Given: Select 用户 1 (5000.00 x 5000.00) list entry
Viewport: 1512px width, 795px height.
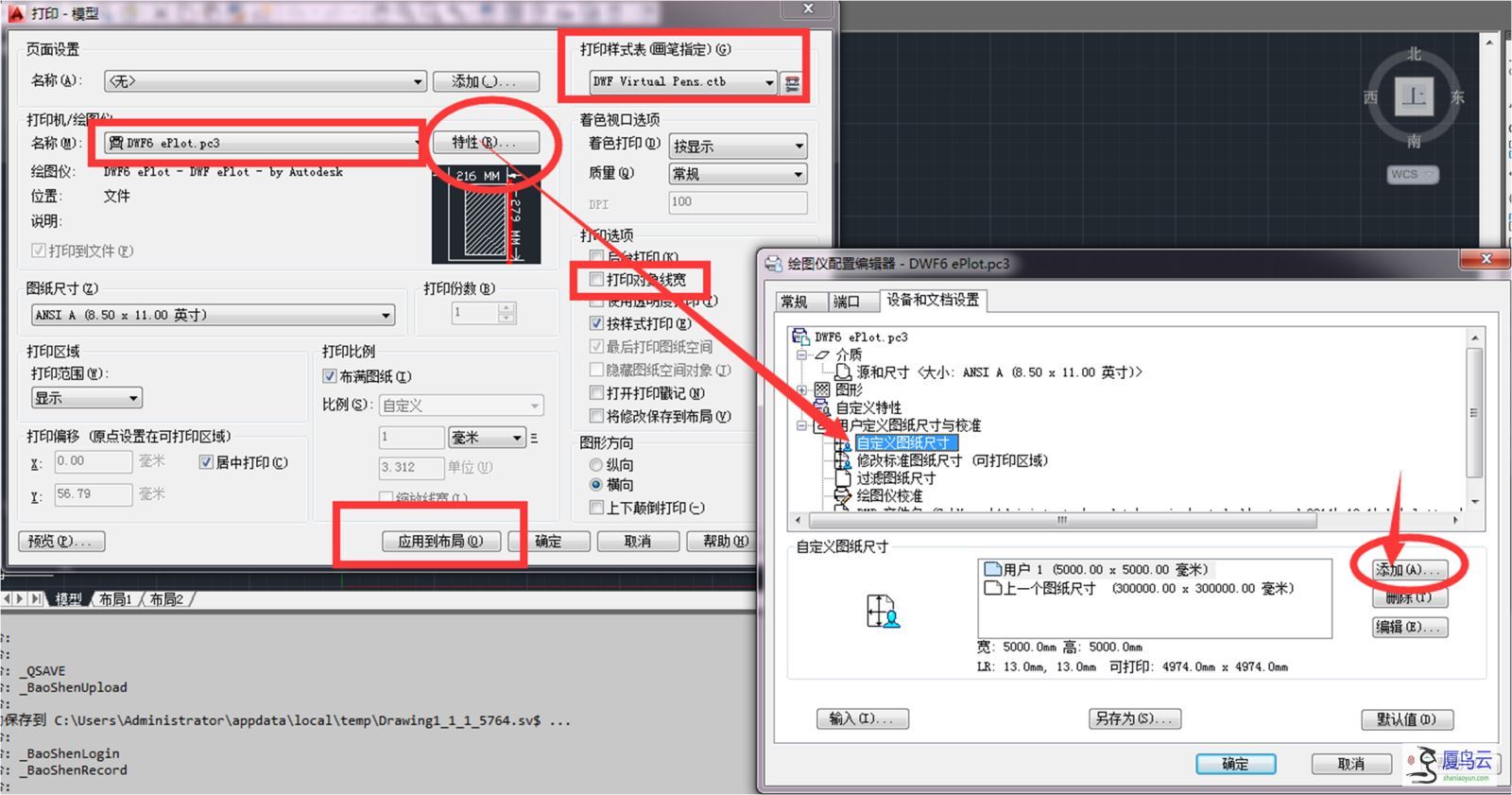Looking at the screenshot, I should (x=1106, y=569).
